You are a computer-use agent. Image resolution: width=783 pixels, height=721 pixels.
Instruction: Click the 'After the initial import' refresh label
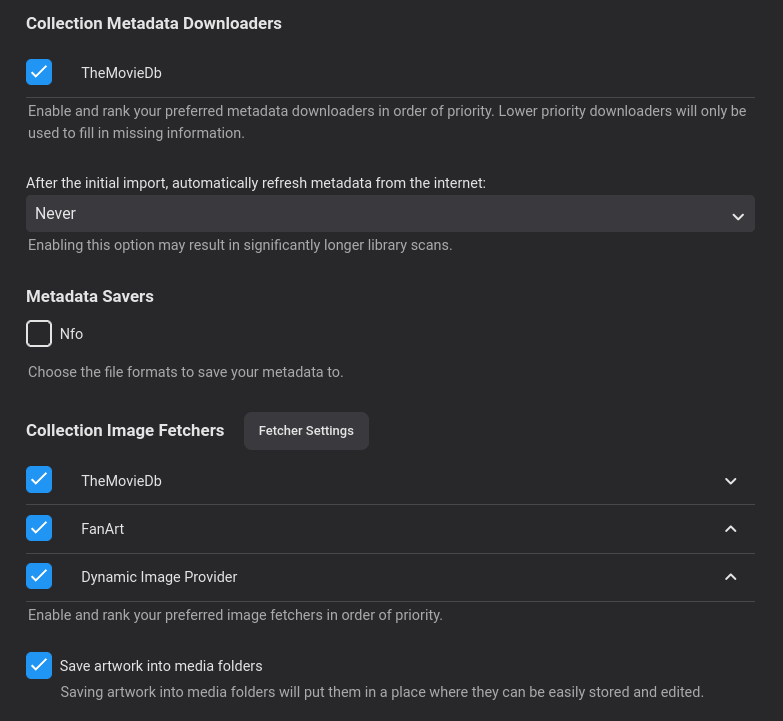[256, 183]
